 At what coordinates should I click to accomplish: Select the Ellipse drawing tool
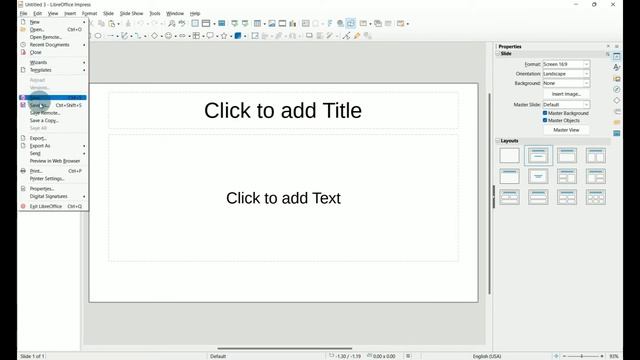point(98,36)
